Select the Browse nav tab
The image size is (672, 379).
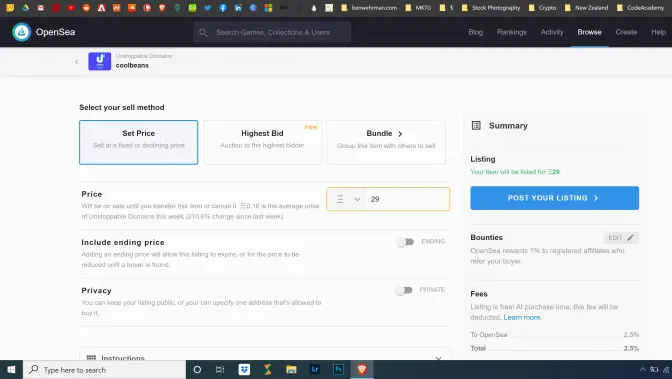(x=589, y=32)
